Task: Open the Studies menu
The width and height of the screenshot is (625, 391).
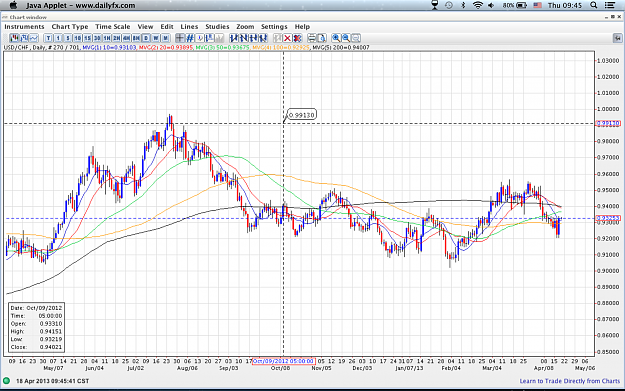Action: (x=217, y=26)
